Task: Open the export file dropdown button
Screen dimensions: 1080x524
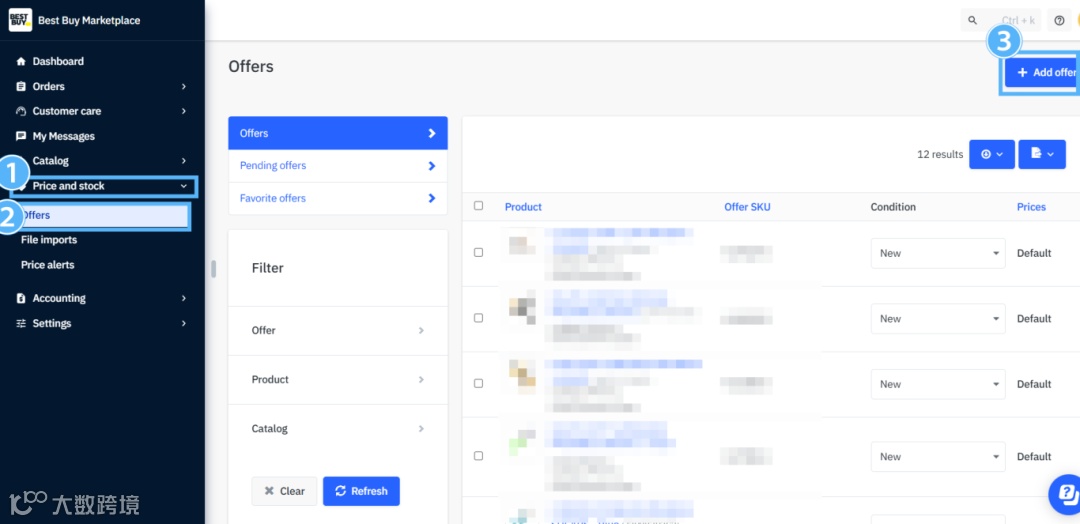Action: (1042, 154)
